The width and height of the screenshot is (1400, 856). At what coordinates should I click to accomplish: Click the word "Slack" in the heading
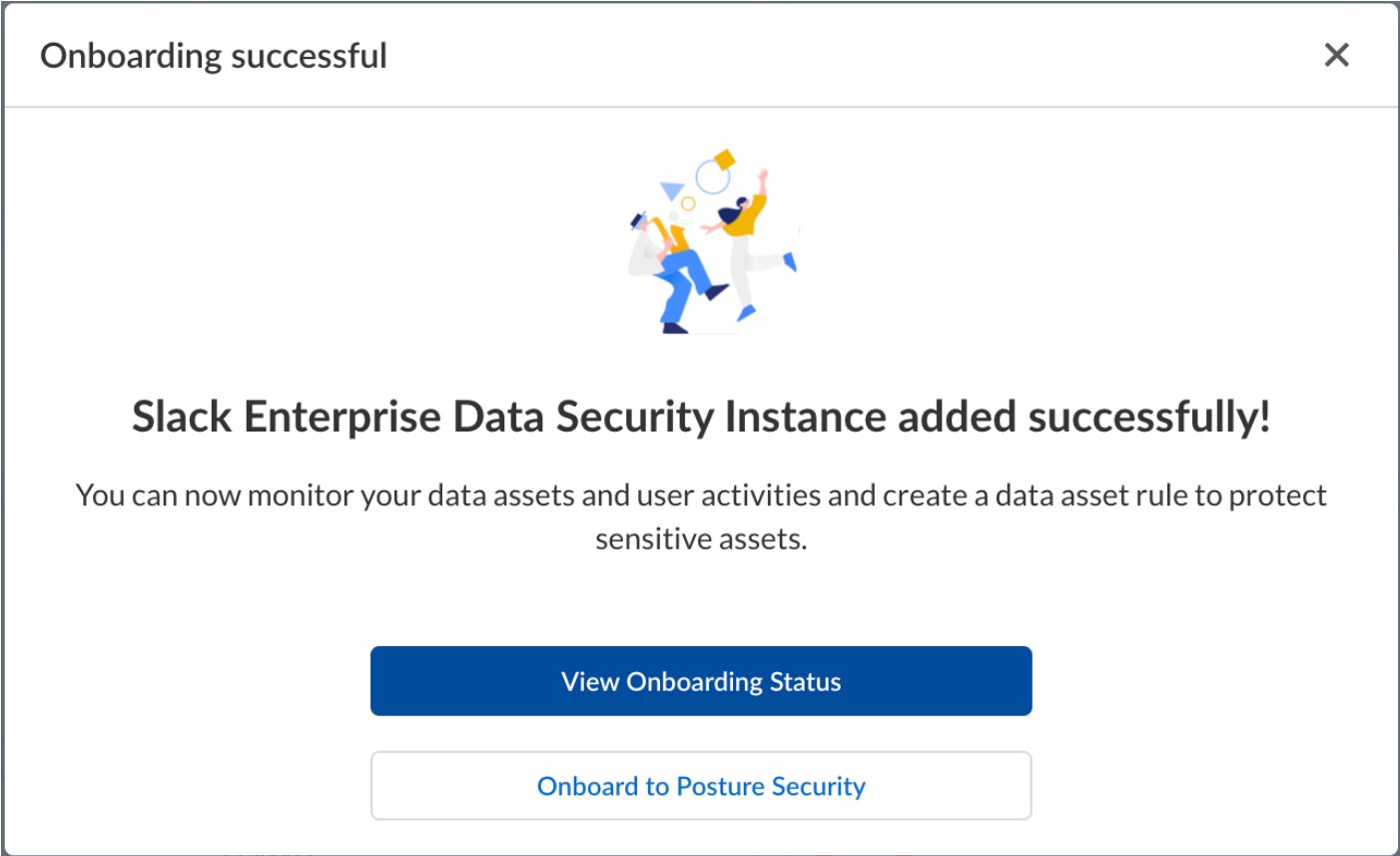tap(182, 418)
